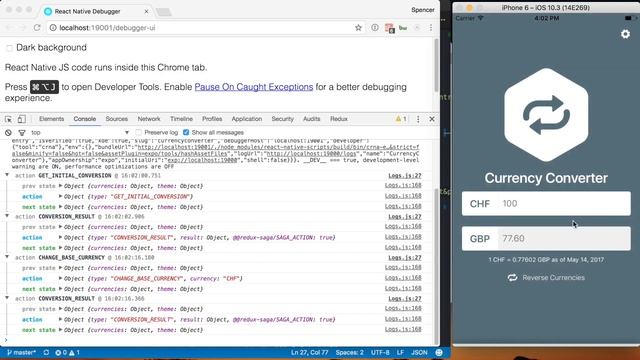The image size is (640, 360).
Task: Open the red extension icon in Chrome toolbar
Action: click(389, 28)
